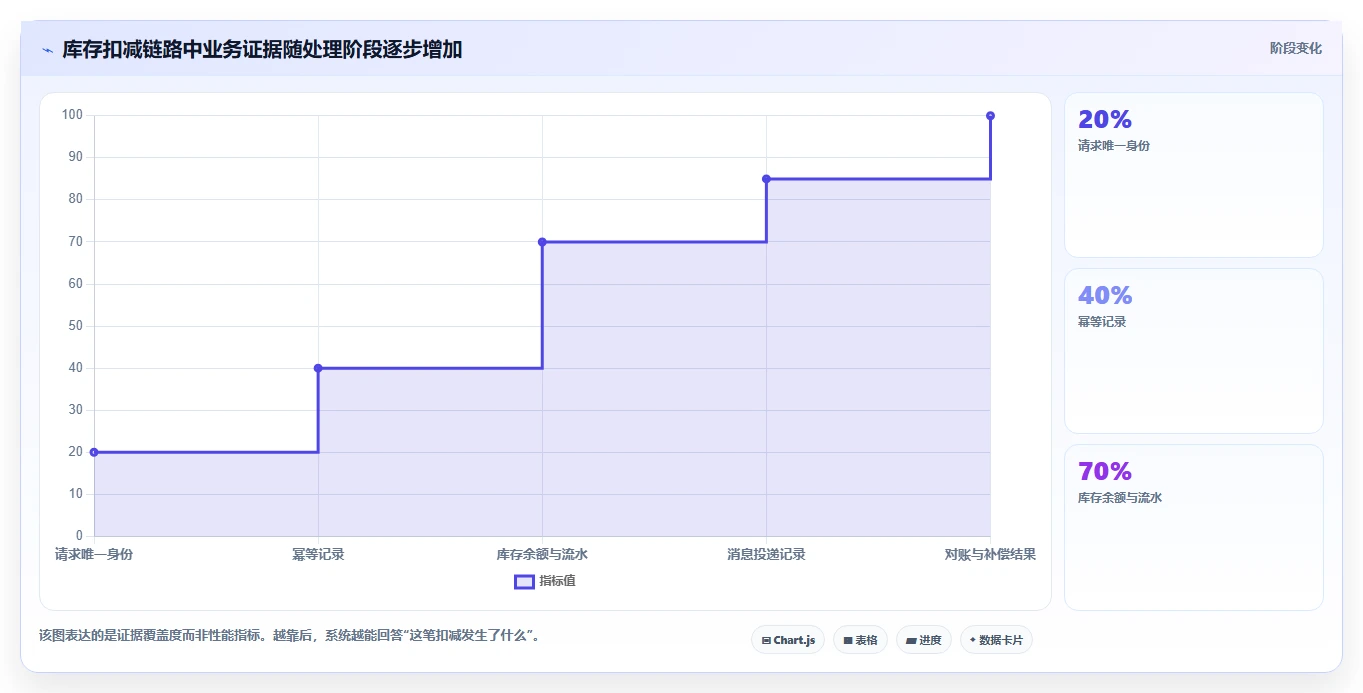Click the data point at 对账与补偿结果 (100)

[990, 116]
